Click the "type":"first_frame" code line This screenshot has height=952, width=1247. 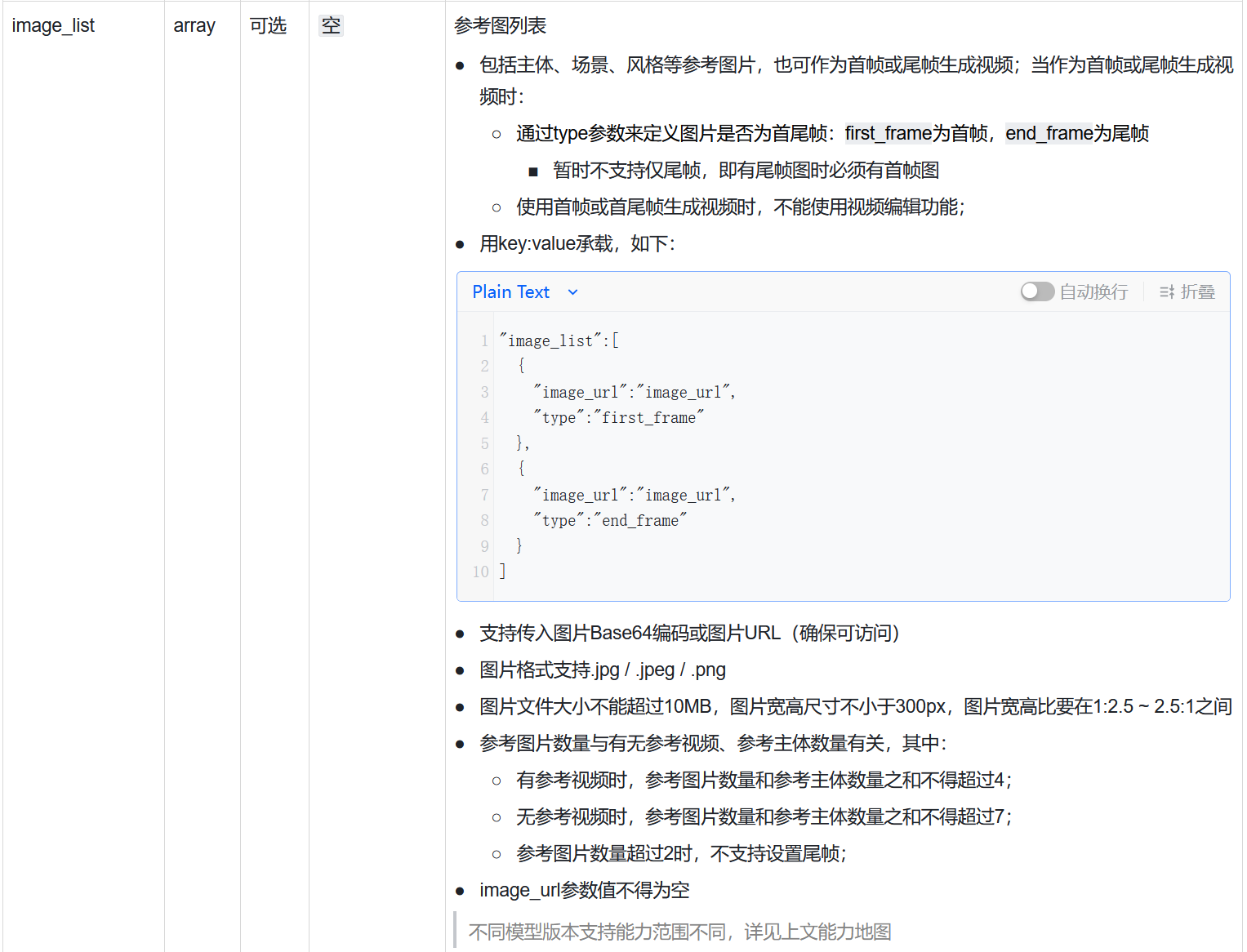[x=618, y=418]
